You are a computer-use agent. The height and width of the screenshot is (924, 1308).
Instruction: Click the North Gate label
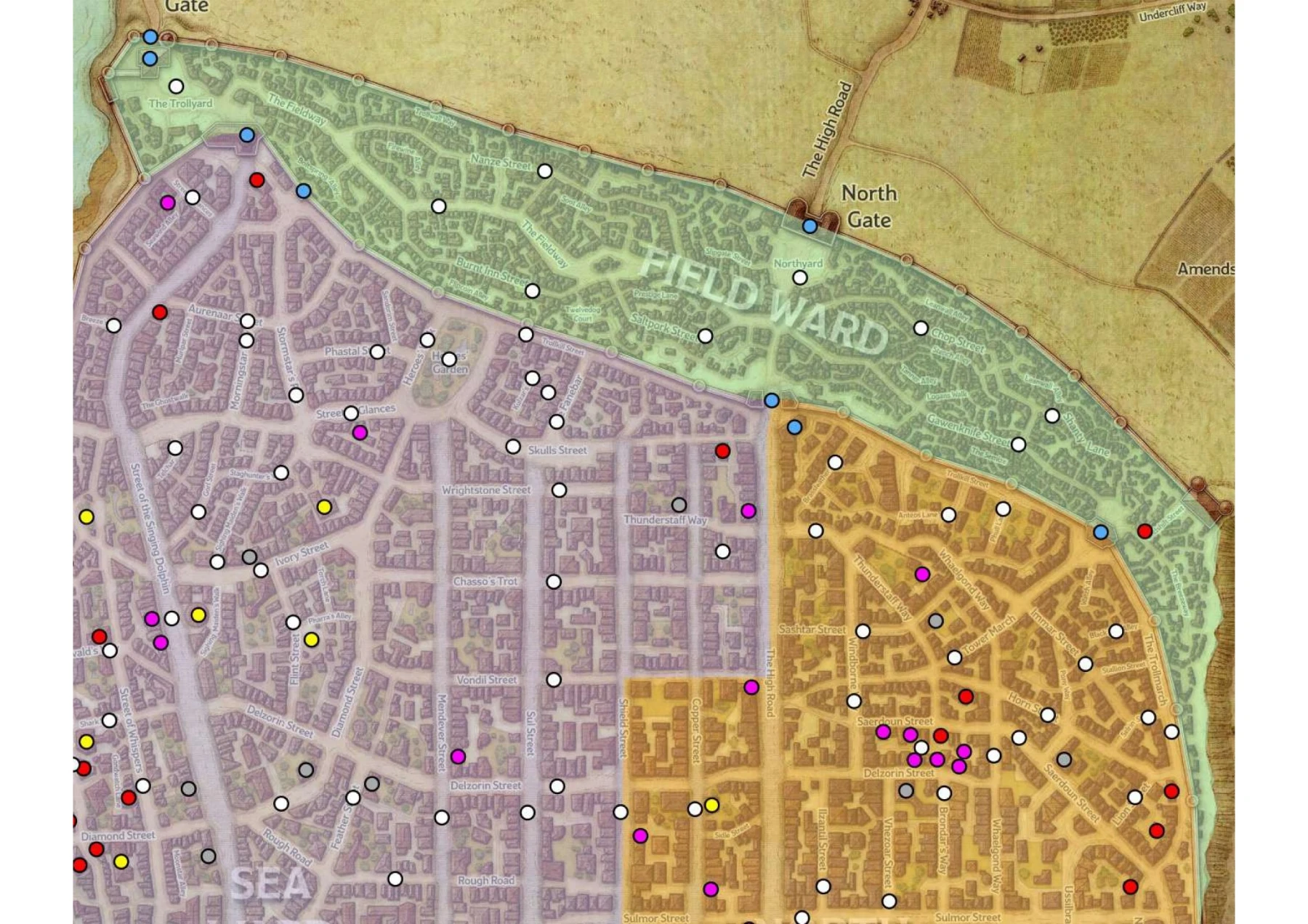click(869, 206)
